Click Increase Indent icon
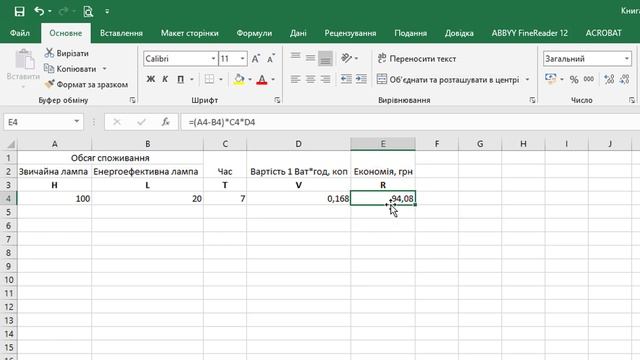 pyautogui.click(x=361, y=79)
